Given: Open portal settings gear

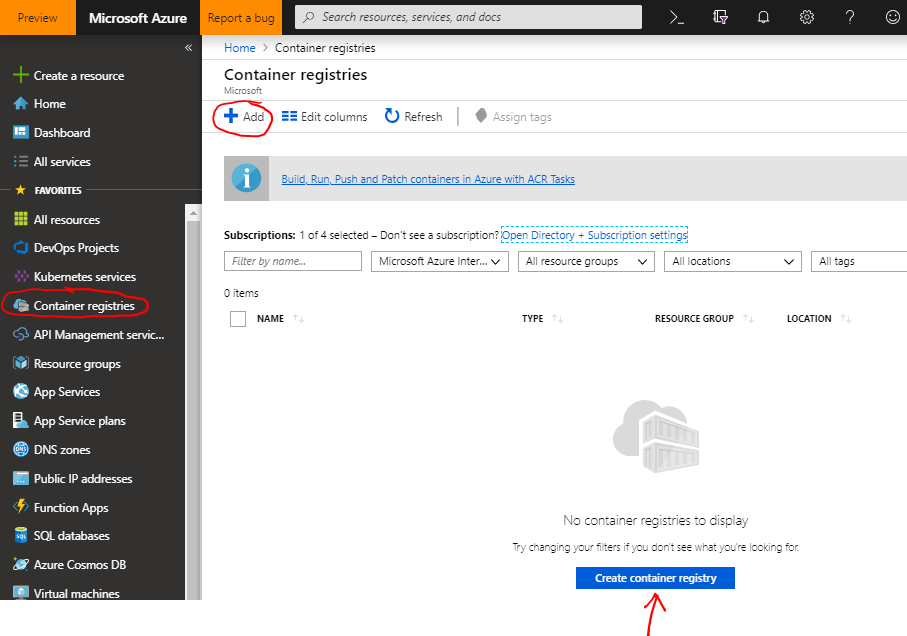Looking at the screenshot, I should pyautogui.click(x=806, y=17).
